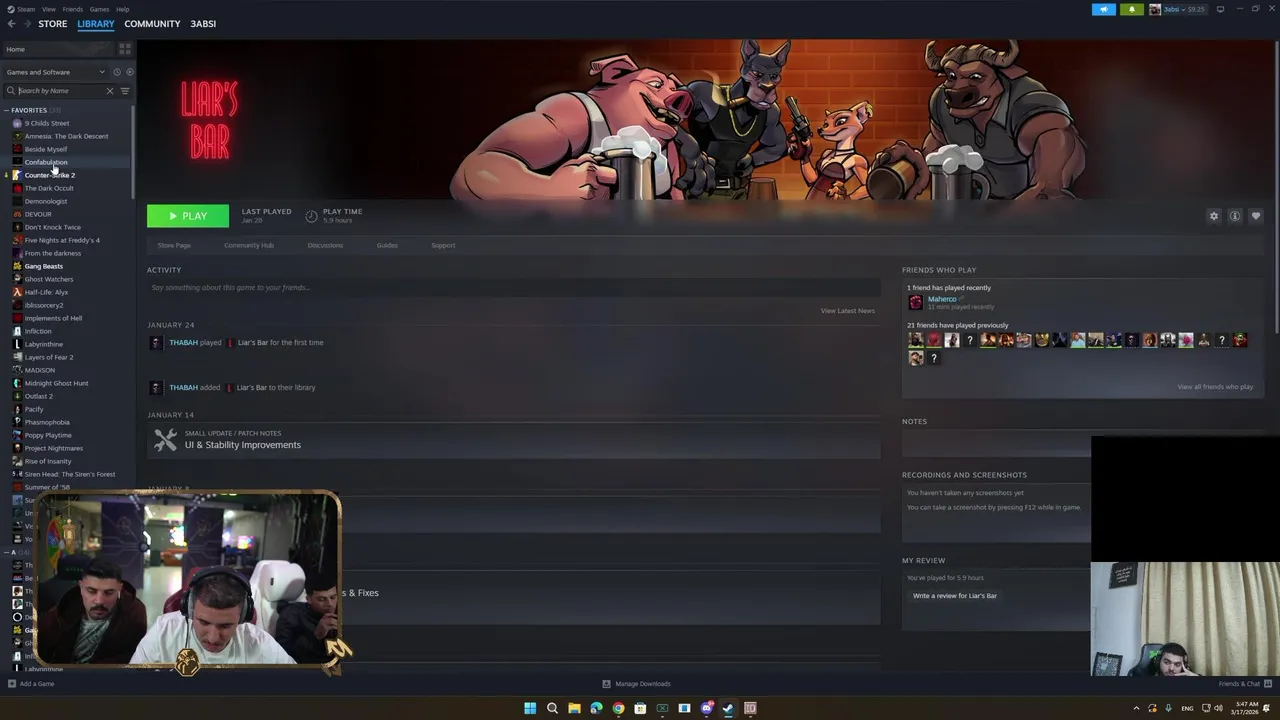Open the taskbar search icon
Screen dimensions: 1280x720
(552, 708)
